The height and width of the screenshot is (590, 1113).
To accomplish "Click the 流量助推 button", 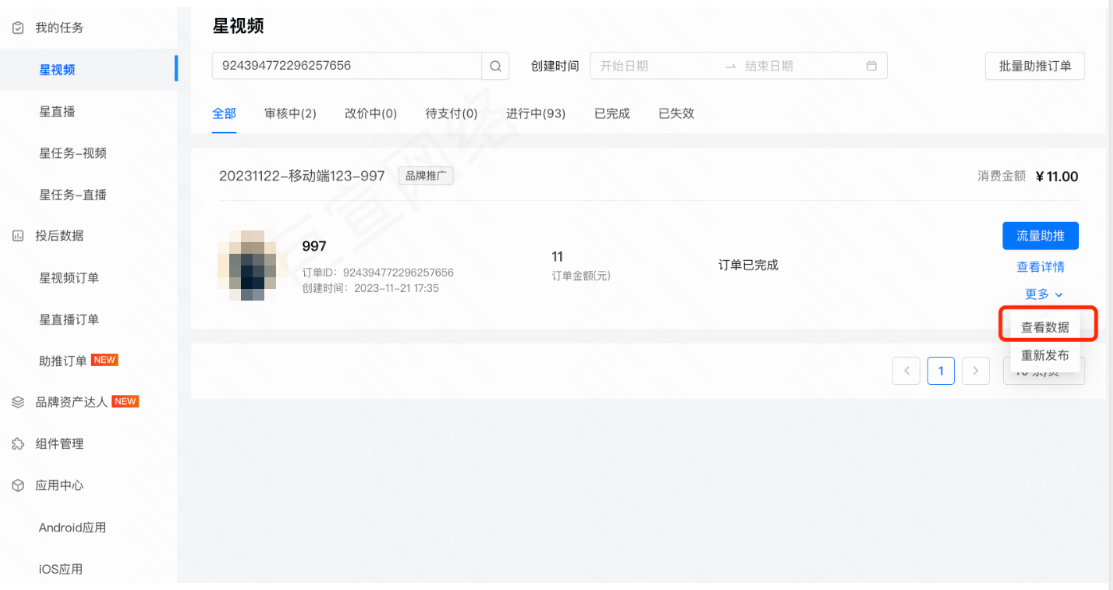I will (x=1040, y=236).
